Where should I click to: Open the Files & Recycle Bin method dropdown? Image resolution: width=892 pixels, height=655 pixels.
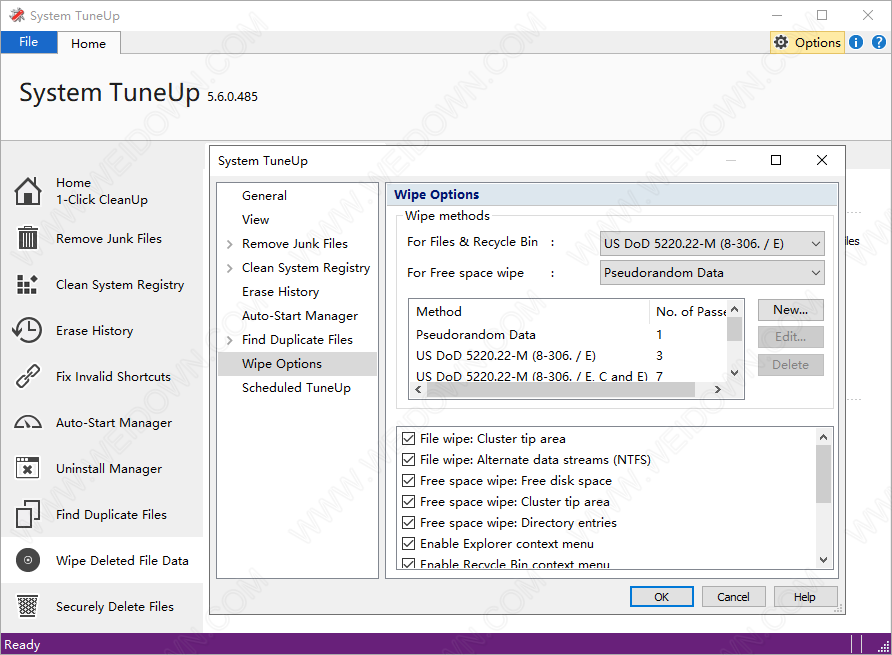coord(712,244)
